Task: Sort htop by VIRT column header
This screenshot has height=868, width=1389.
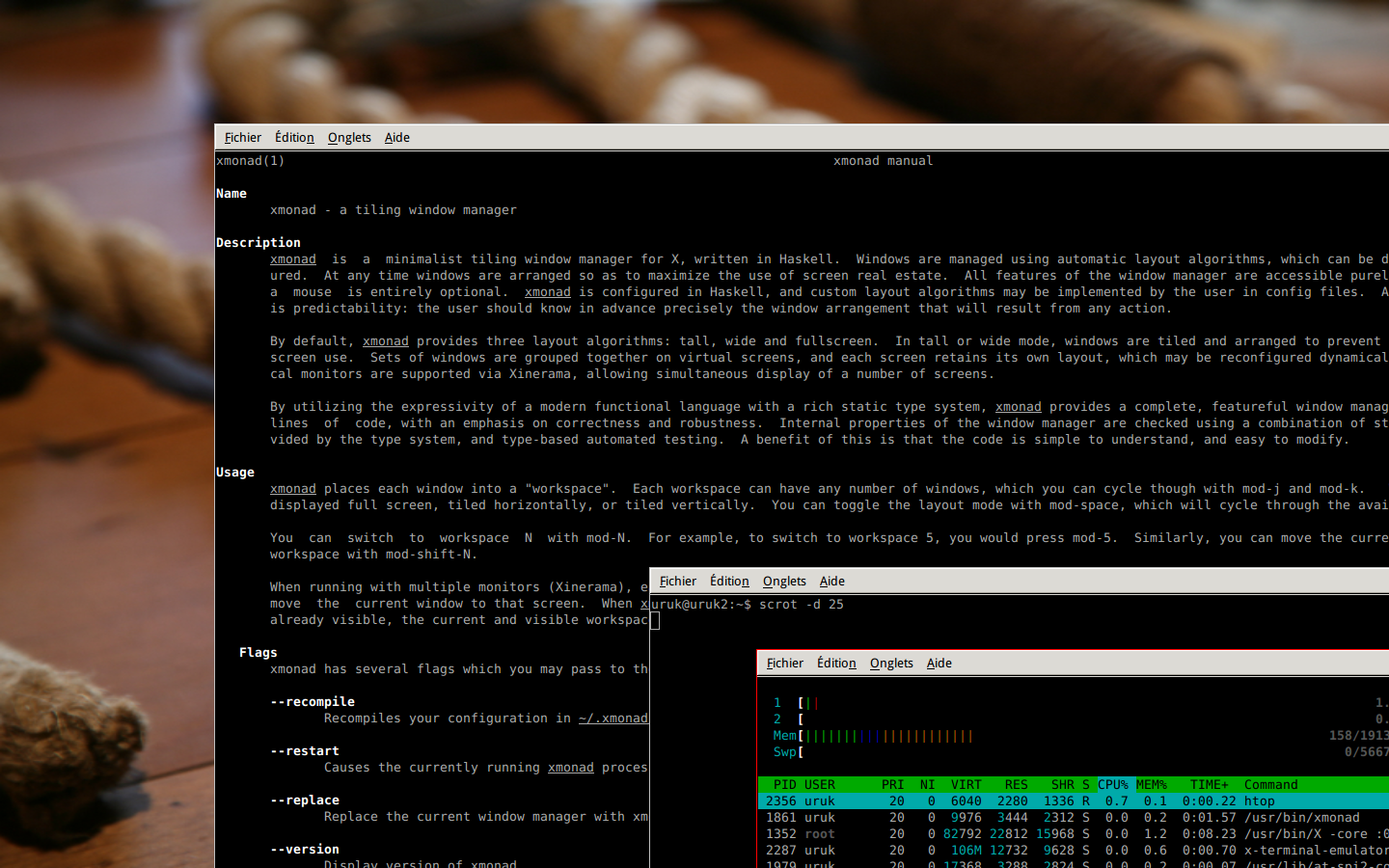Action: click(966, 784)
